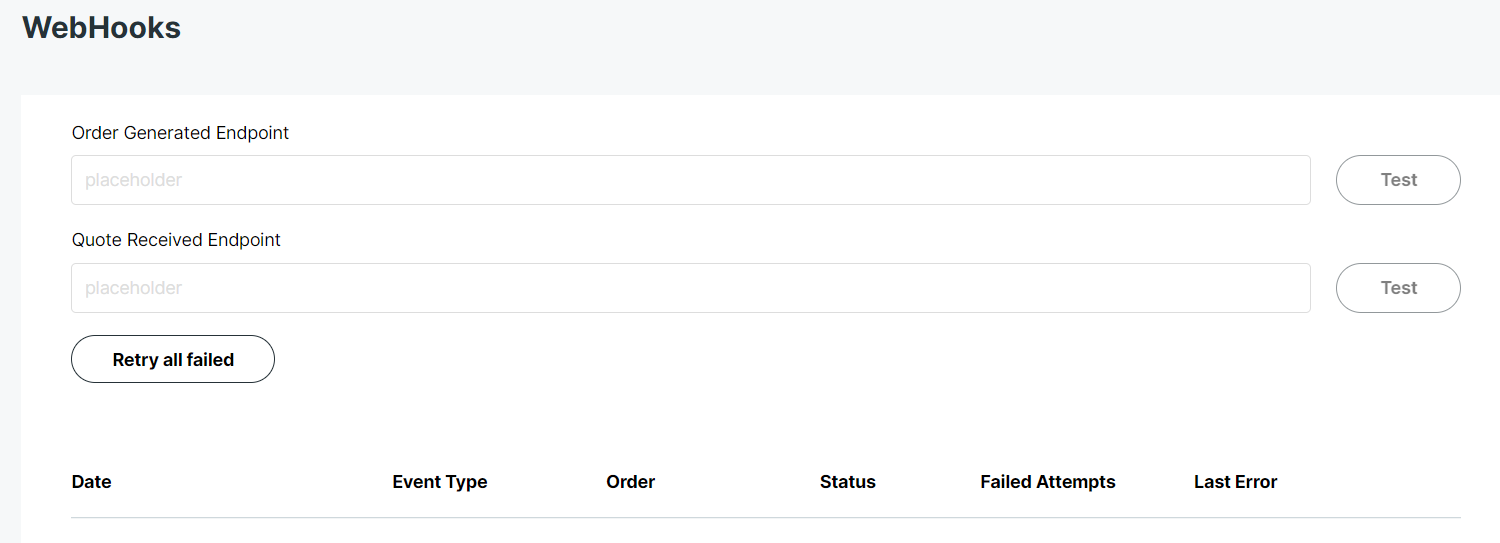Select the Failed Attempts column header

[1047, 482]
